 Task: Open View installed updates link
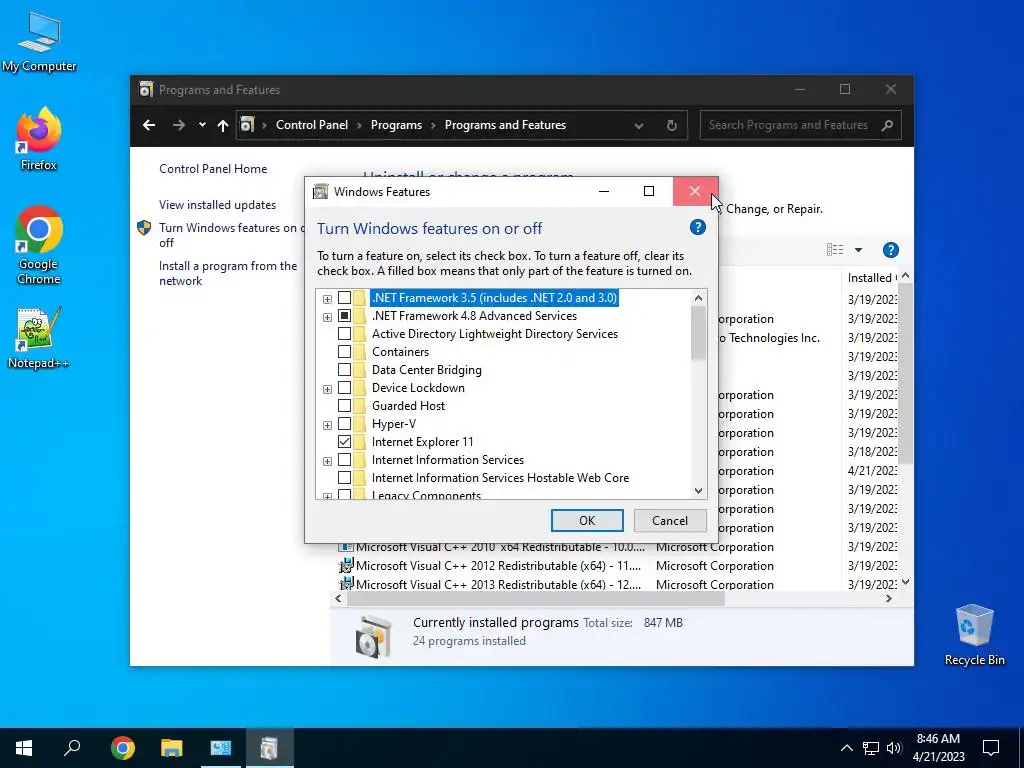[217, 204]
